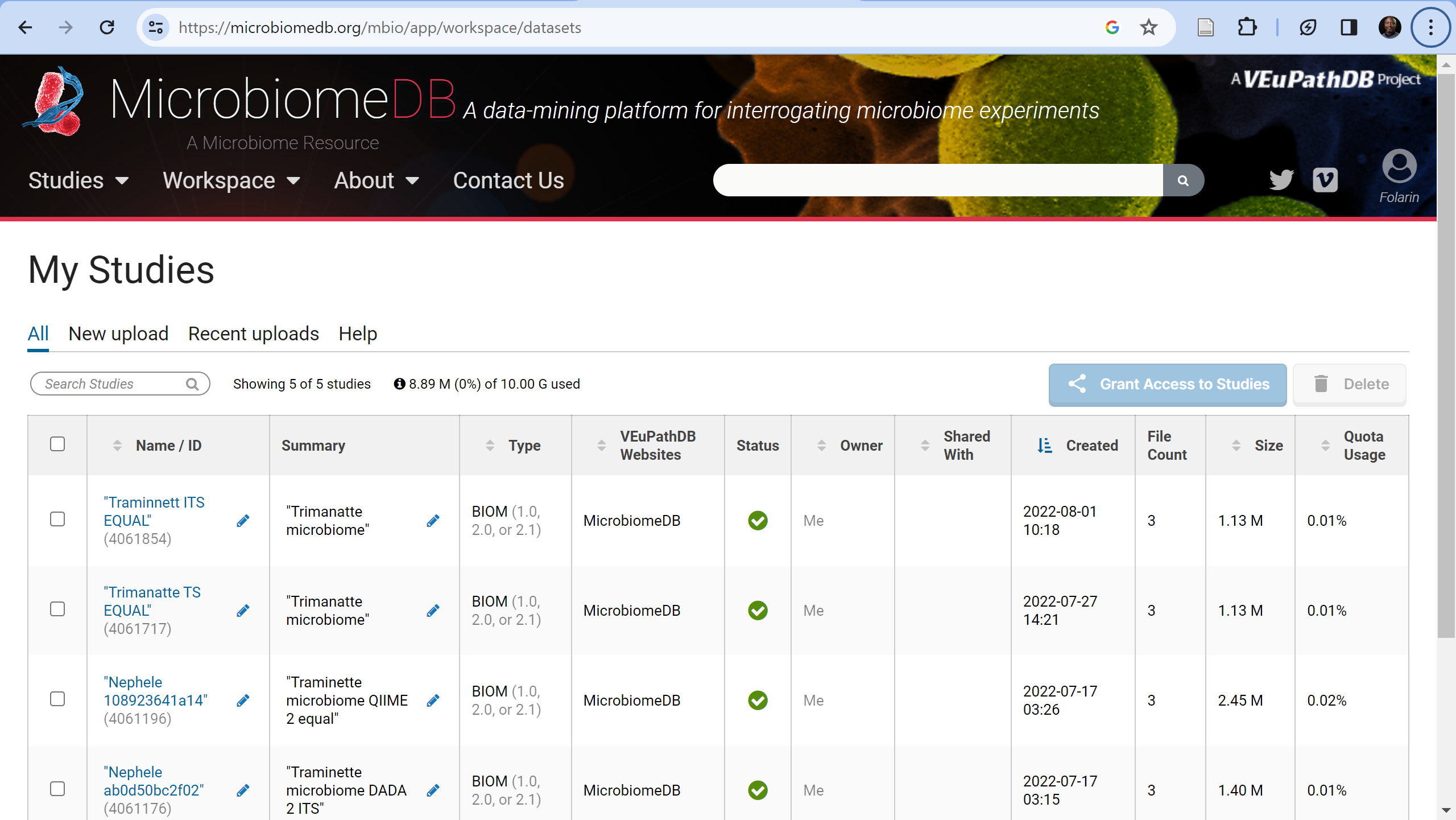Switch to the New upload tab
Viewport: 1456px width, 820px height.
click(x=118, y=333)
